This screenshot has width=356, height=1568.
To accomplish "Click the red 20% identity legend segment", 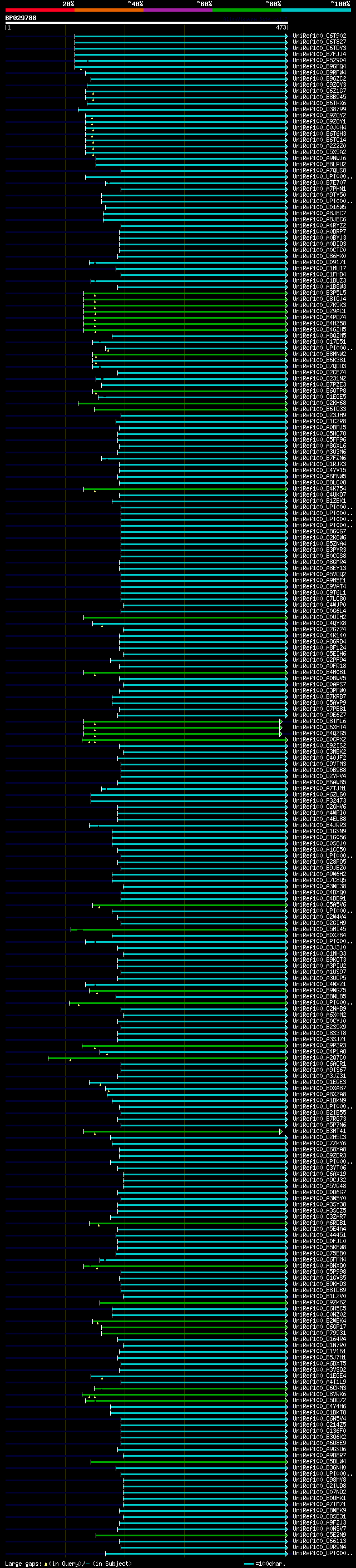I will [39, 11].
